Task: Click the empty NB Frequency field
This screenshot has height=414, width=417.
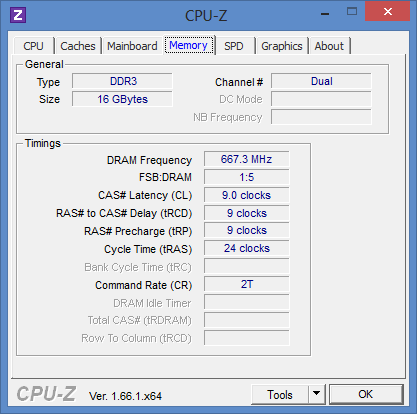Action: (x=321, y=117)
